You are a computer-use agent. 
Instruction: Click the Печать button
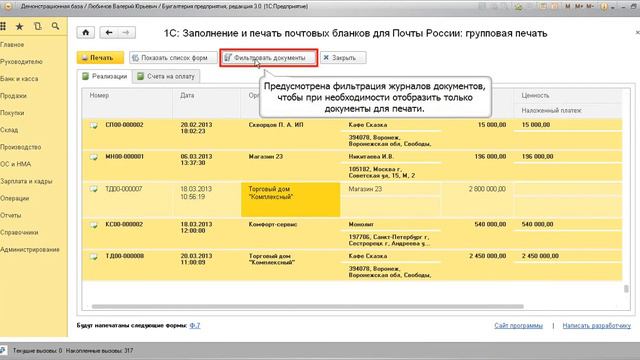100,58
